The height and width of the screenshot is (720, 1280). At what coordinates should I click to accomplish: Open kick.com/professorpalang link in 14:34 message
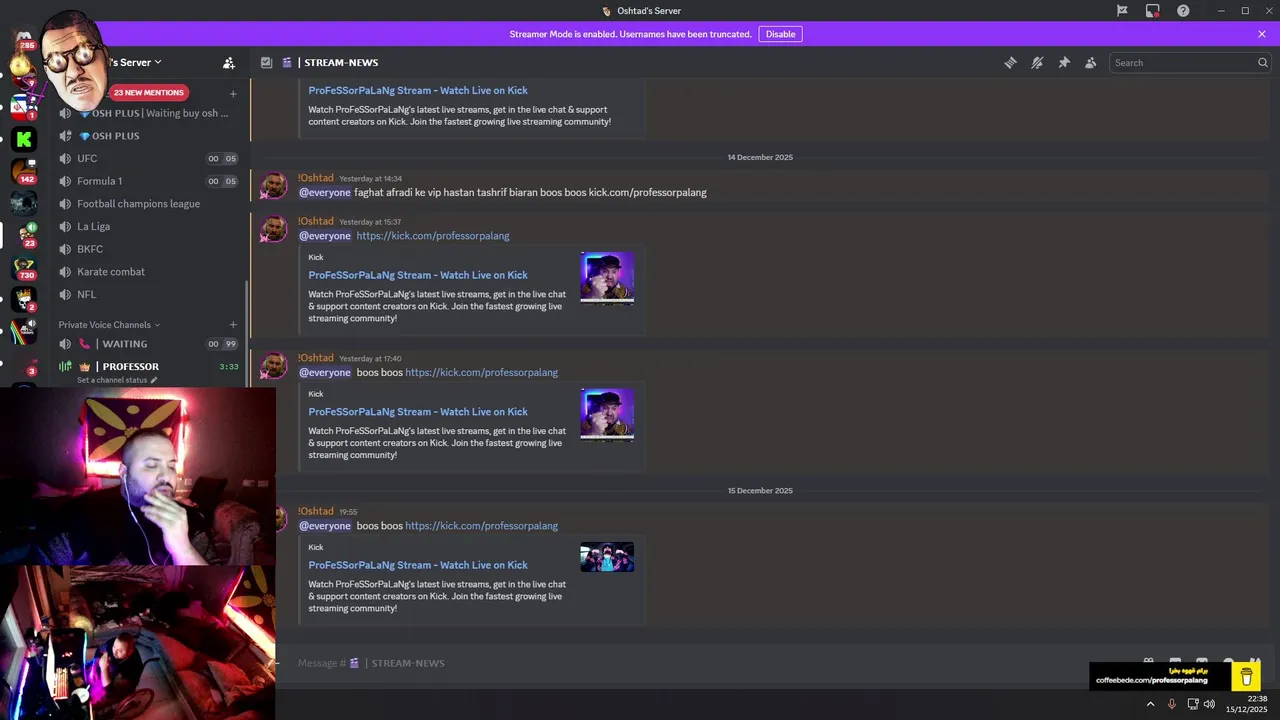coord(647,192)
